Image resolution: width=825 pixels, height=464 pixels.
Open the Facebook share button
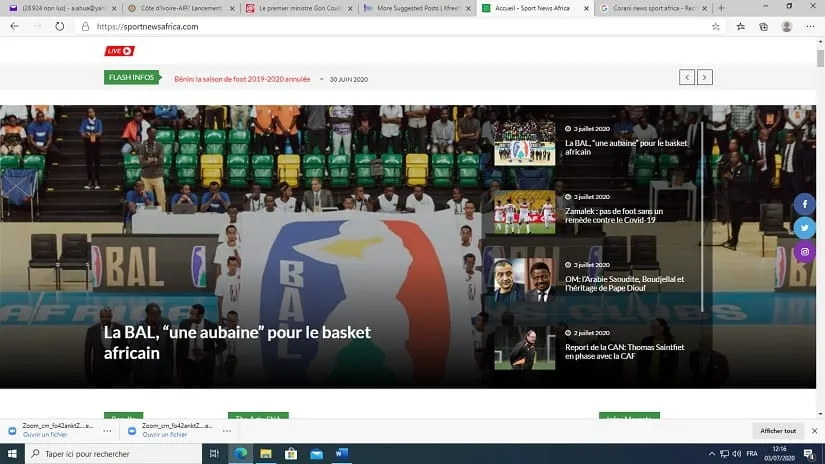click(x=804, y=204)
